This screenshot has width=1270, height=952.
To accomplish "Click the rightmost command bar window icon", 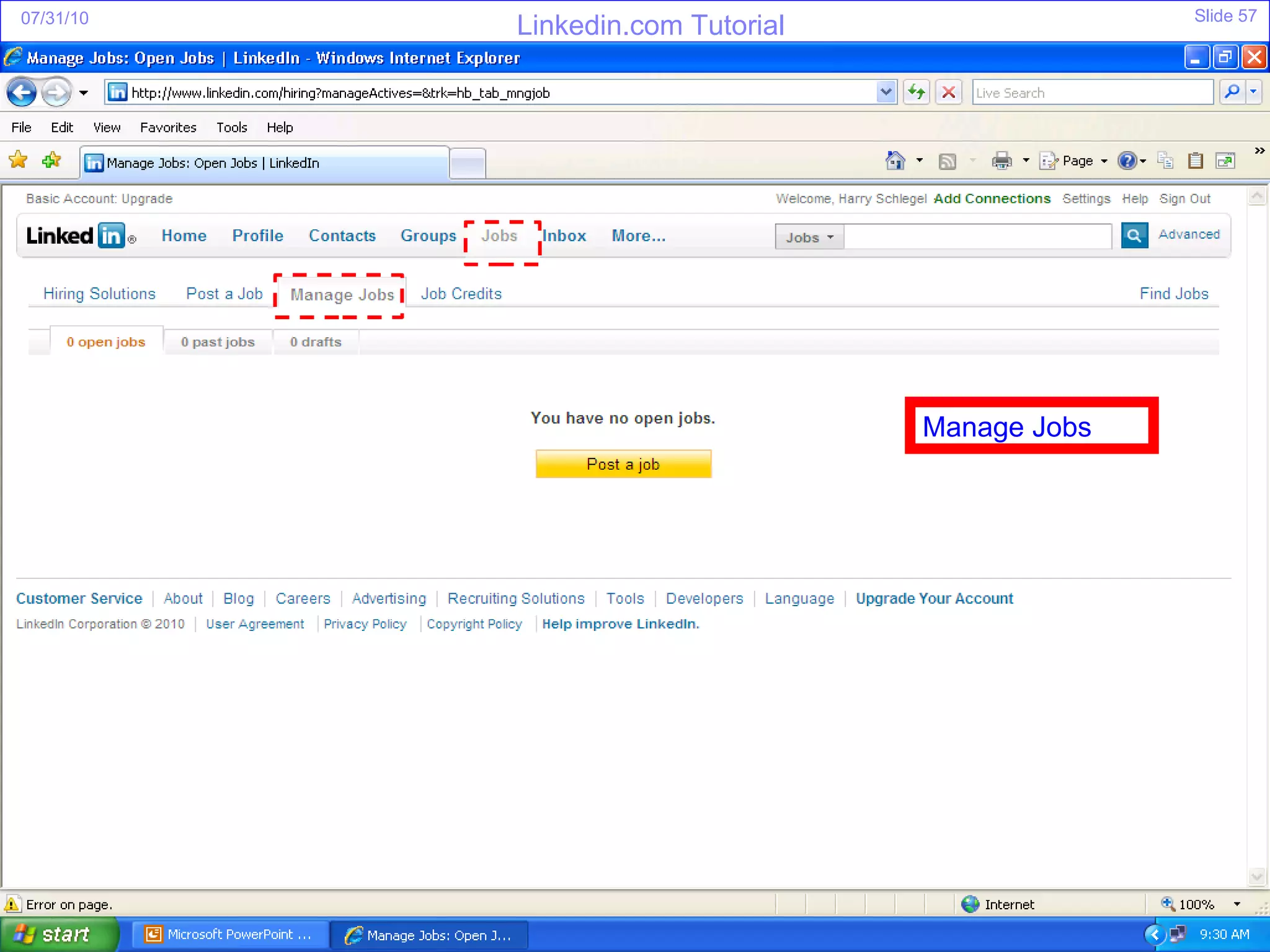I will 1225,161.
